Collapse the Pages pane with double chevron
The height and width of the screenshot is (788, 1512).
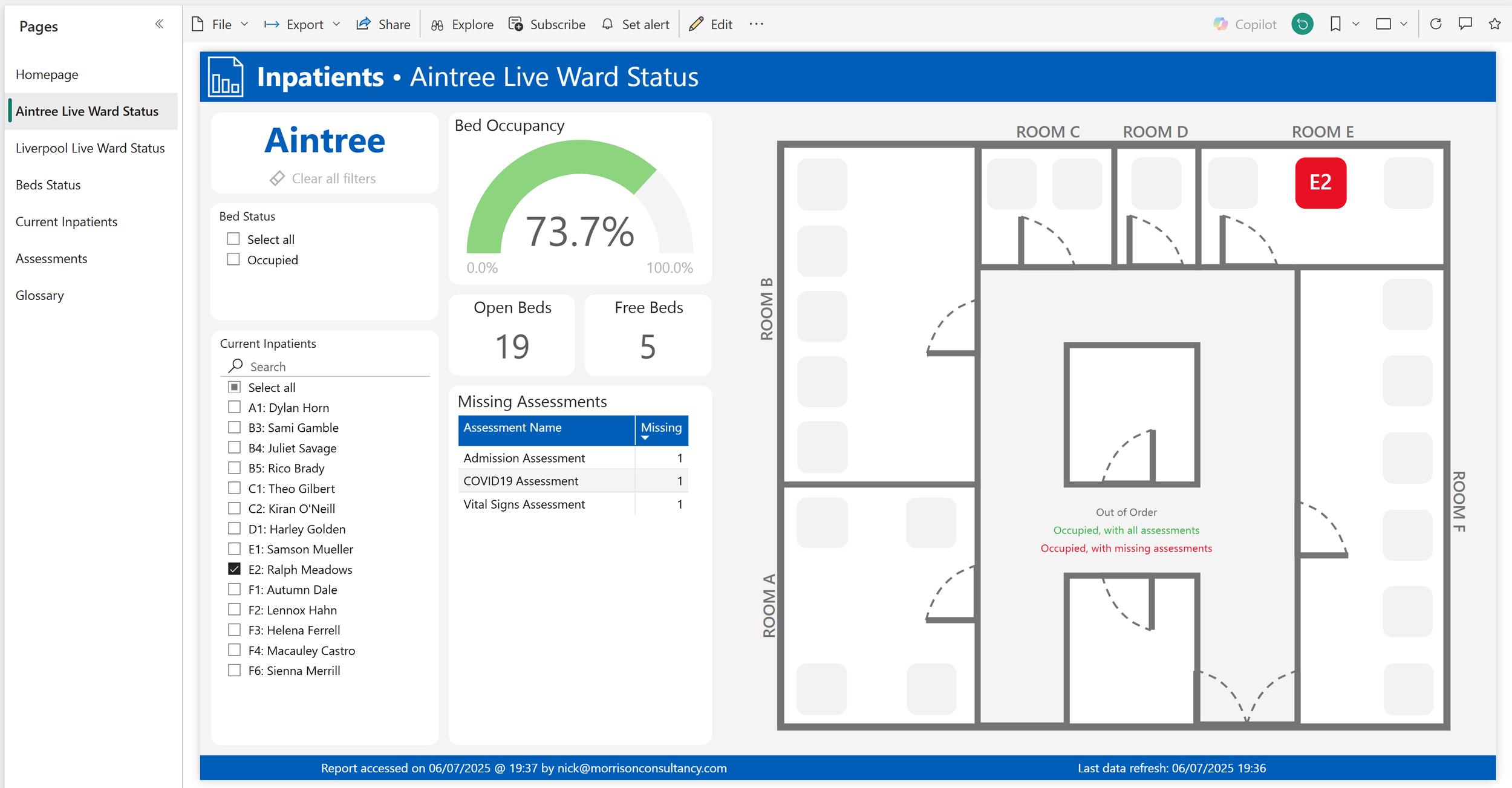coord(159,24)
